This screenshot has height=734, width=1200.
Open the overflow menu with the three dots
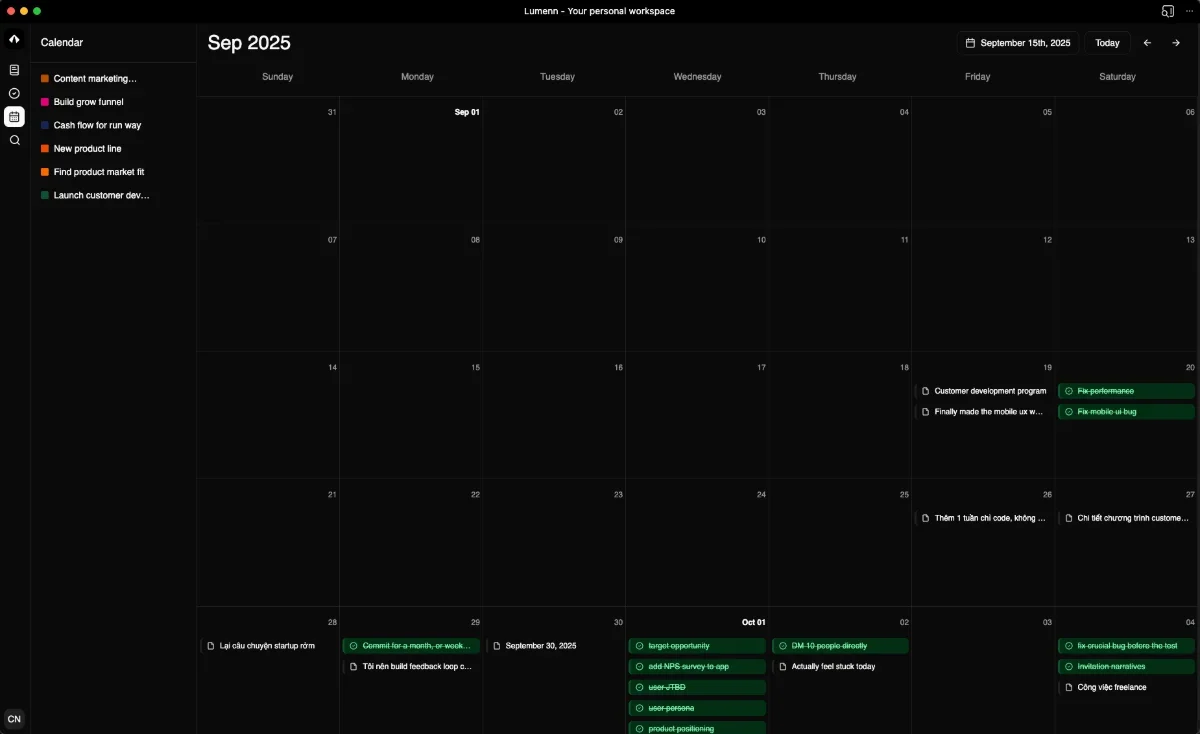[1190, 11]
